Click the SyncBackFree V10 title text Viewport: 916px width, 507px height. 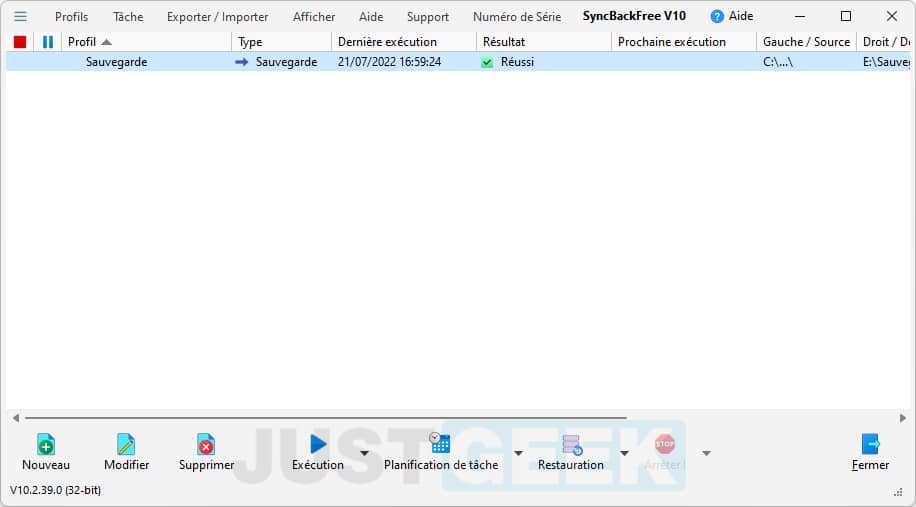634,16
